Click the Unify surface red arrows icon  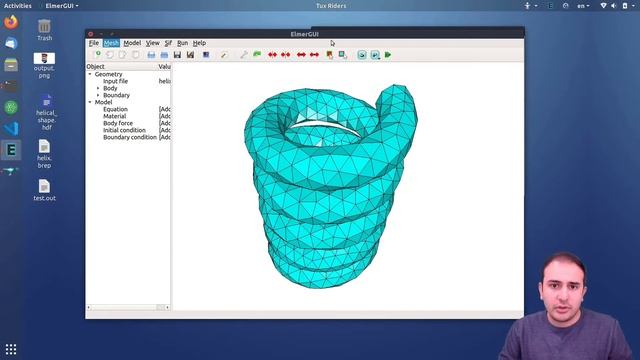pos(286,55)
